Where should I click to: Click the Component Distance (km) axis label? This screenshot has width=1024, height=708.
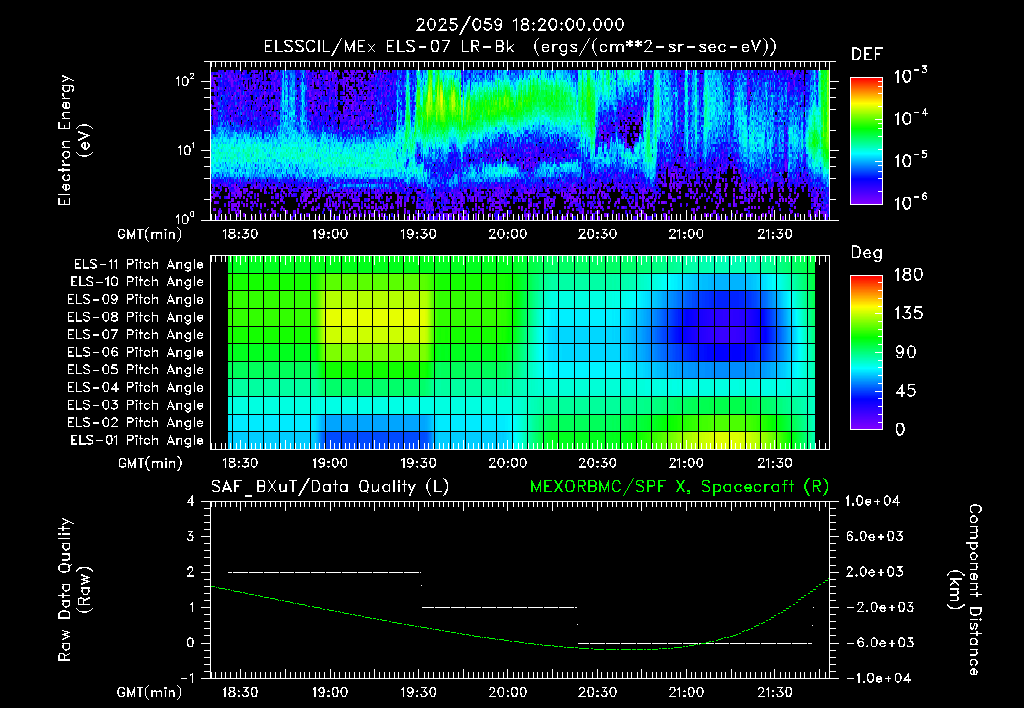[x=966, y=589]
